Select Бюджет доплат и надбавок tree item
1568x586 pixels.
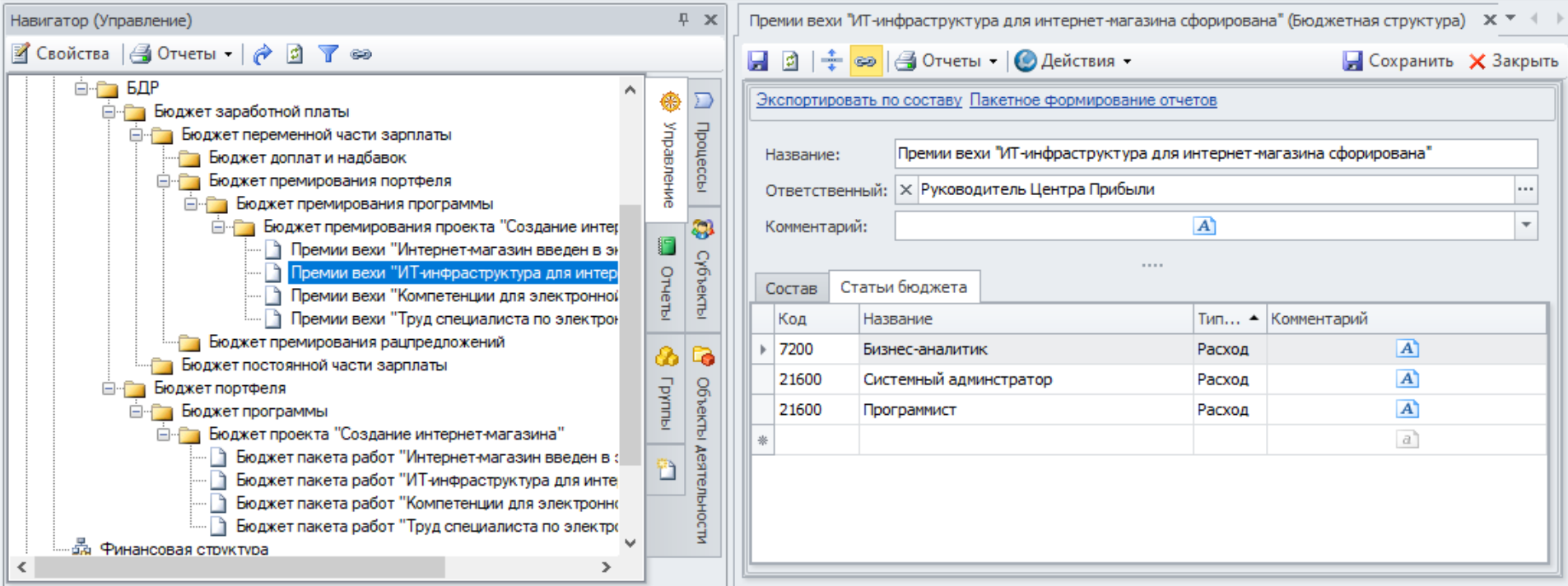click(306, 158)
